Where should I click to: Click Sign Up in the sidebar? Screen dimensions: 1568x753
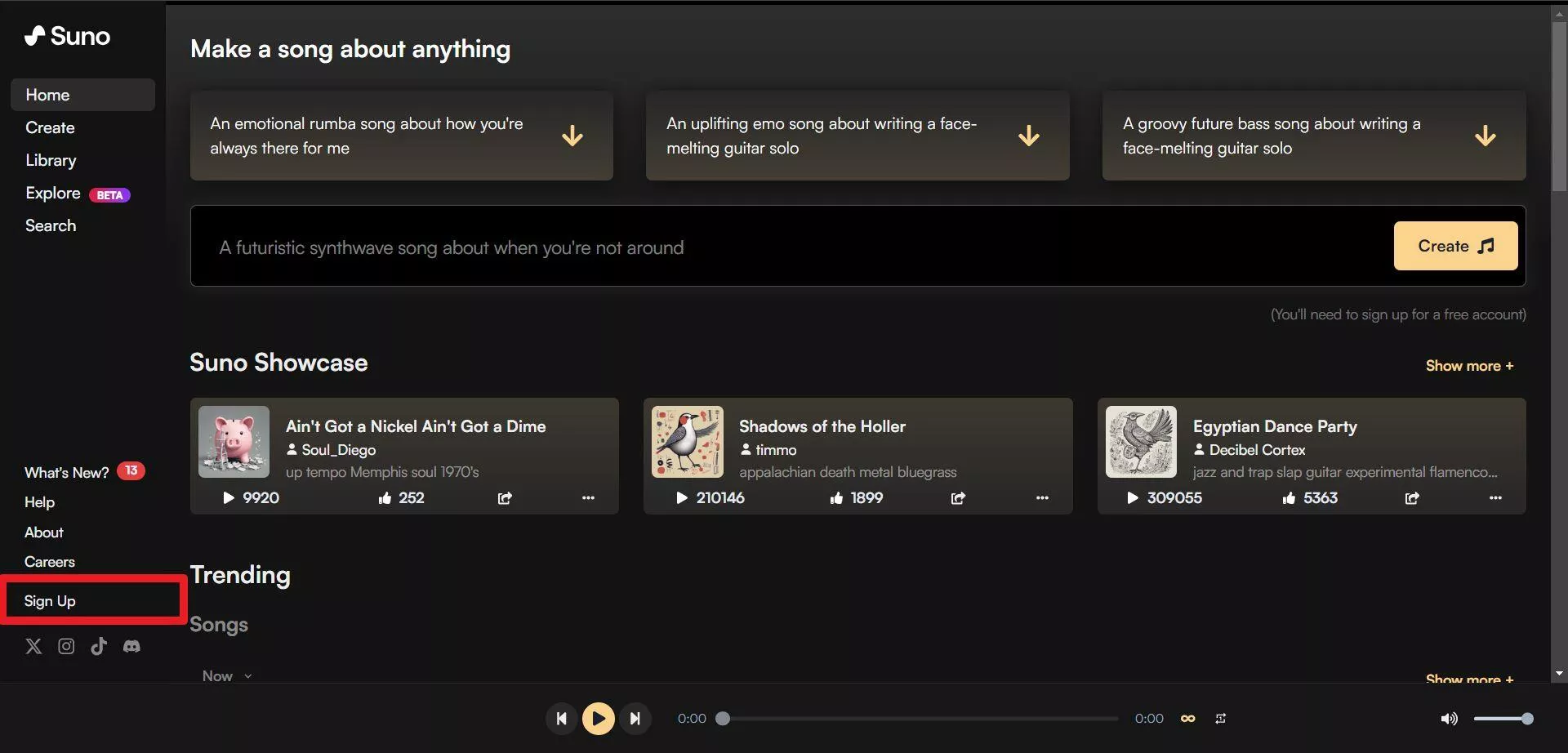click(50, 601)
